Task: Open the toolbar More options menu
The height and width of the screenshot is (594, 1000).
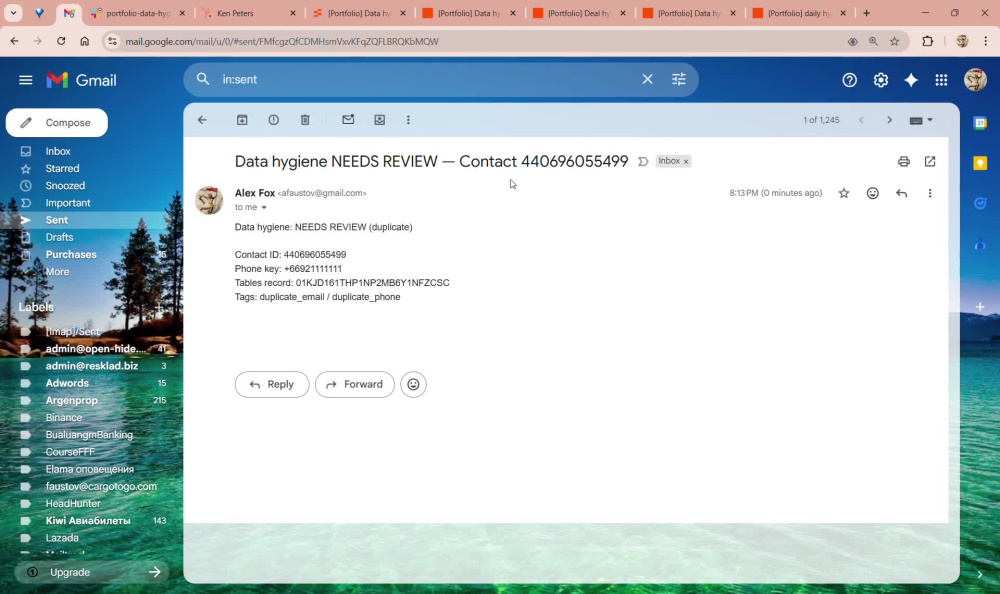Action: pos(408,120)
